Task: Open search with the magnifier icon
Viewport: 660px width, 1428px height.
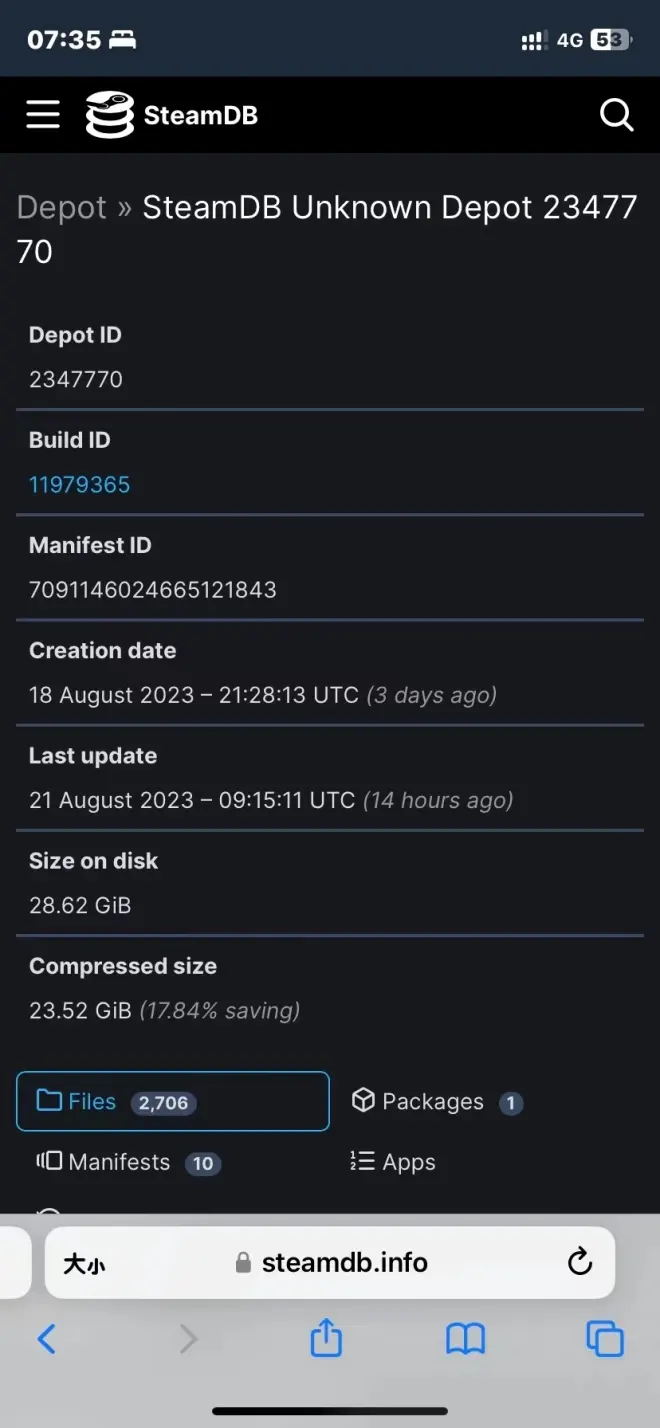Action: point(616,116)
